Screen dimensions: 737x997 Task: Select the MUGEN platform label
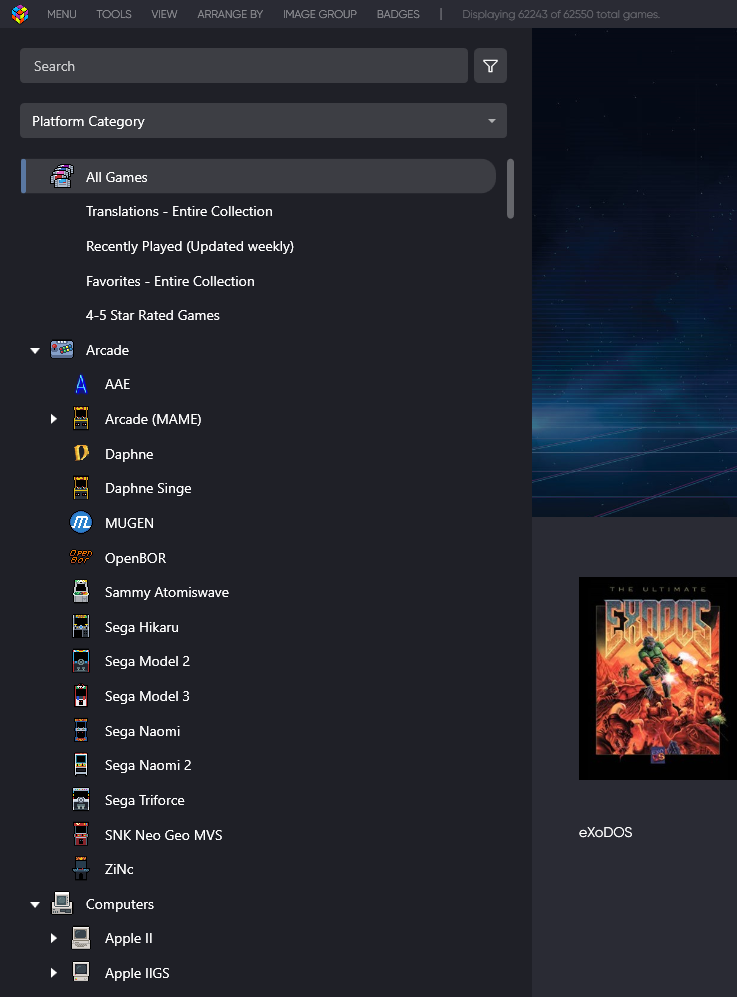(129, 523)
